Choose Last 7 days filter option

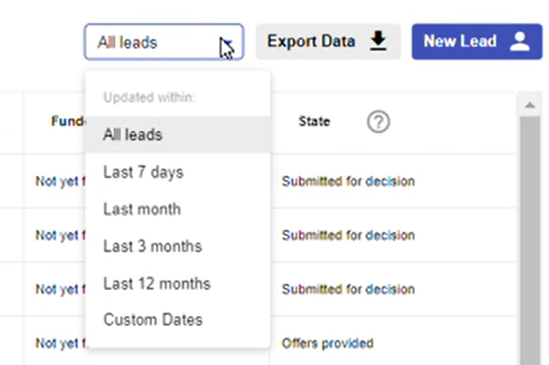[x=178, y=172]
